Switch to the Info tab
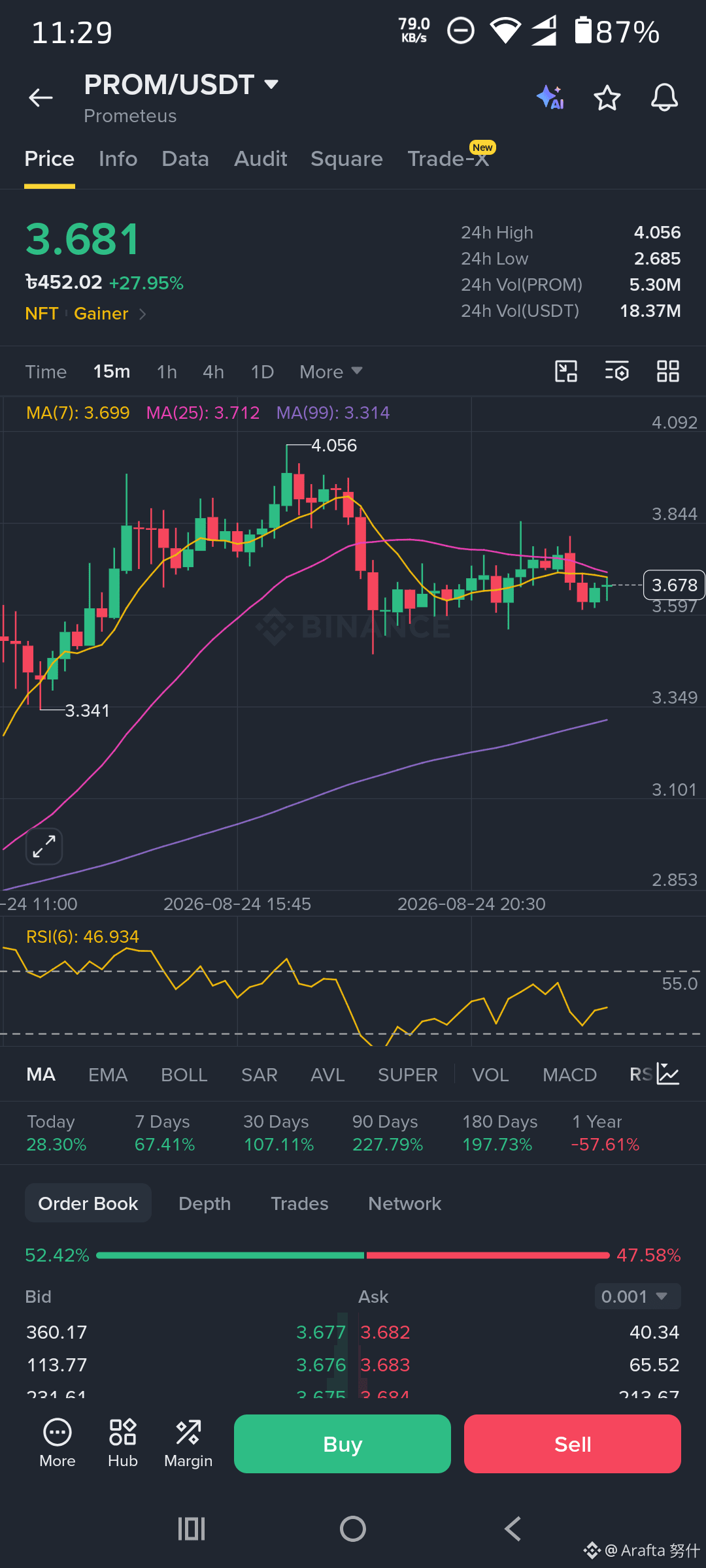Screen dimensions: 706x1568 pyautogui.click(x=118, y=159)
